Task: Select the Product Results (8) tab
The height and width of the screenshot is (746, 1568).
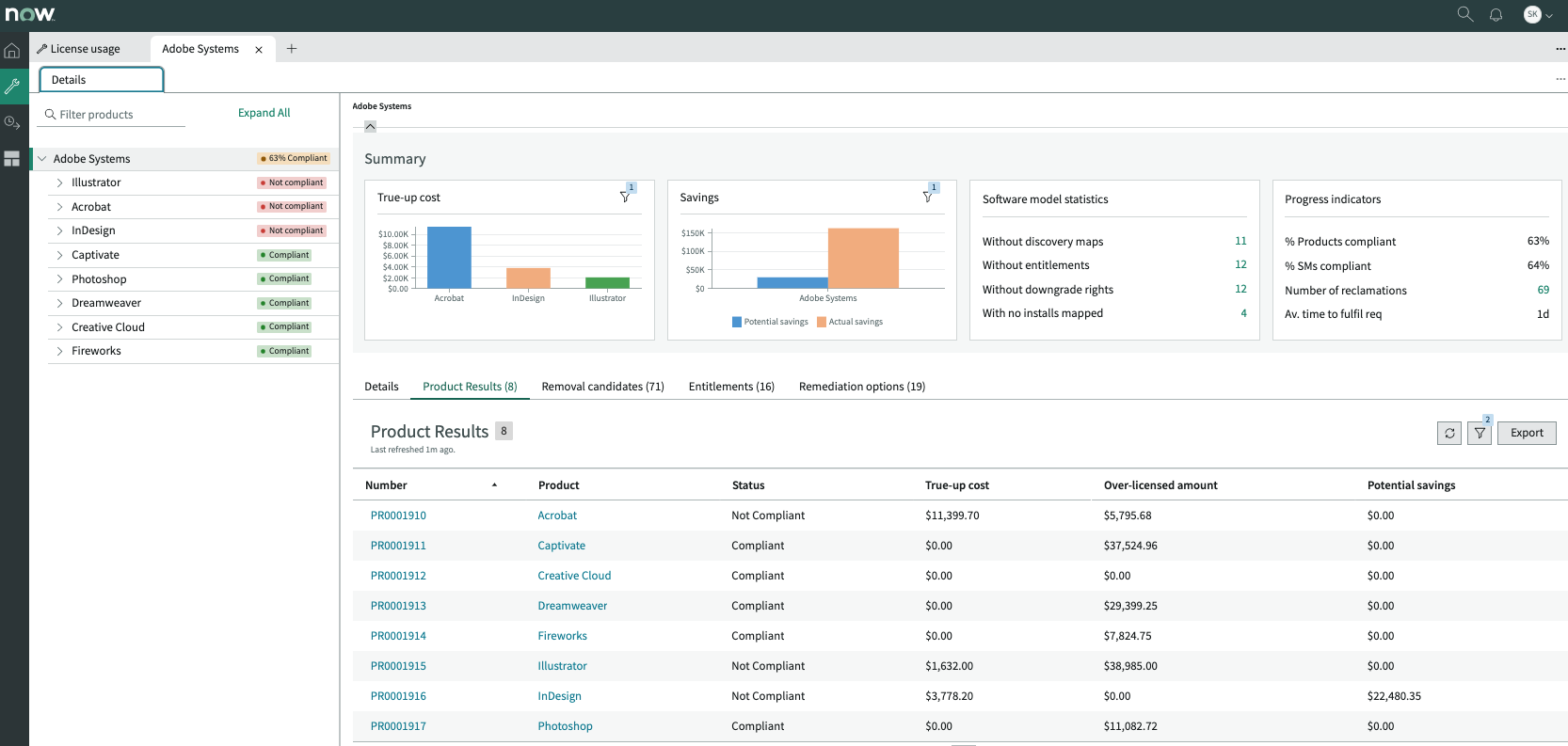Action: click(x=470, y=387)
